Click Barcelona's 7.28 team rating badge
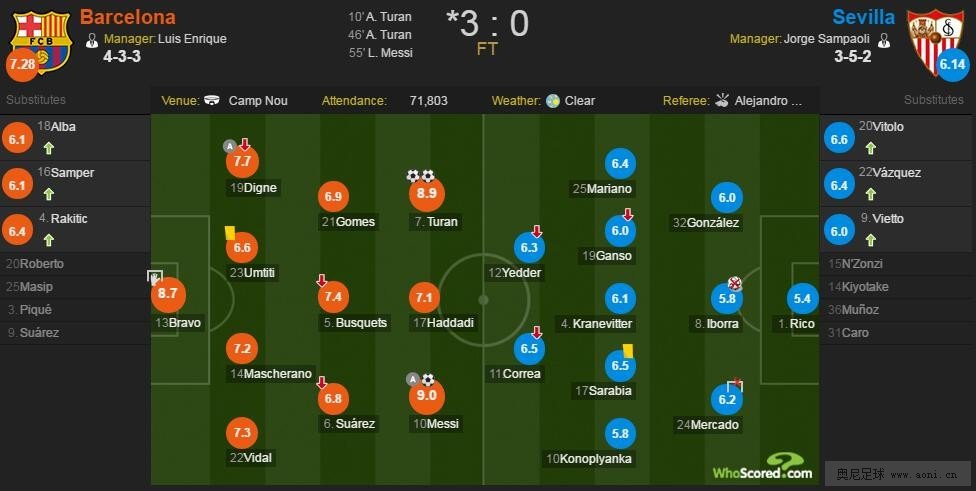Screen dimensions: 976x491 (x=22, y=64)
